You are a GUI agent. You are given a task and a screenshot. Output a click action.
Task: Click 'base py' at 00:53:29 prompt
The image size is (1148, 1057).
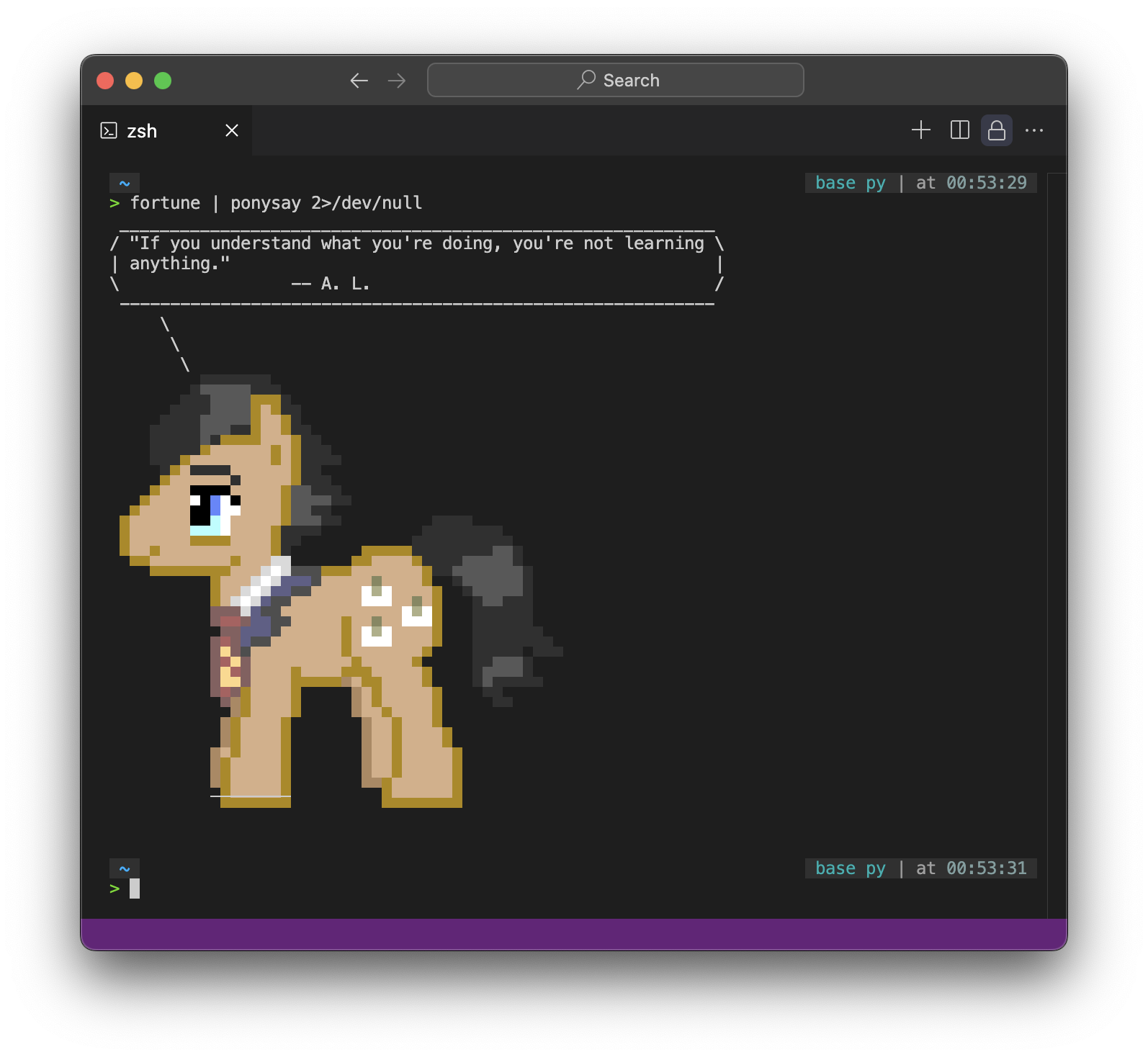pyautogui.click(x=851, y=183)
